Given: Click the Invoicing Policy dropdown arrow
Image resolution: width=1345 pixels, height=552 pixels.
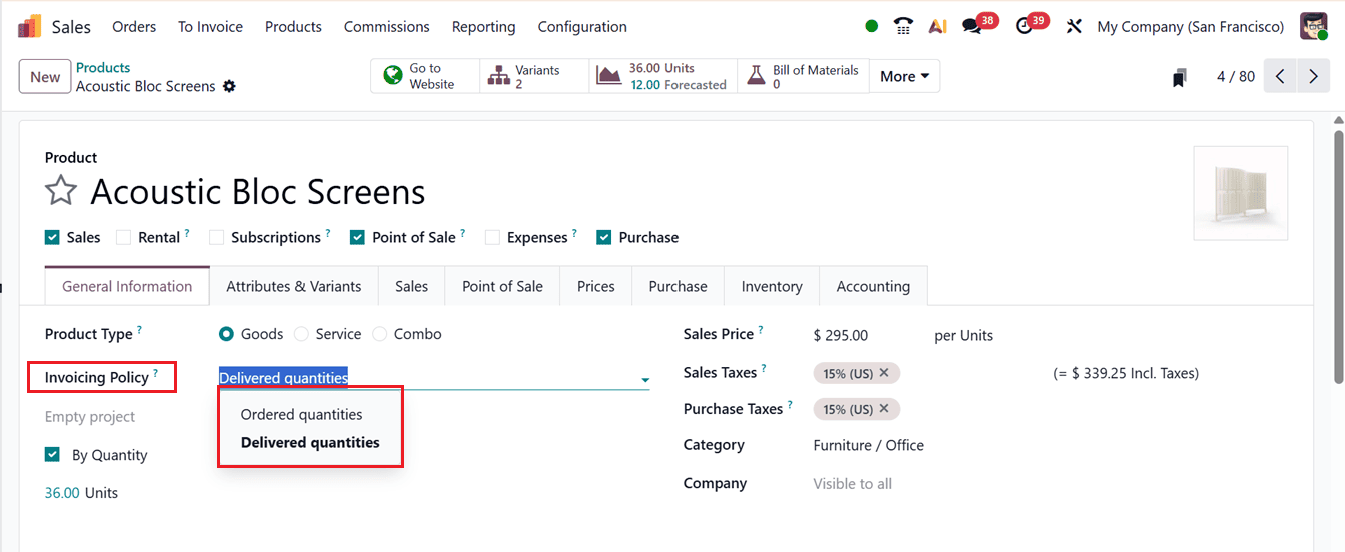Looking at the screenshot, I should pyautogui.click(x=645, y=379).
